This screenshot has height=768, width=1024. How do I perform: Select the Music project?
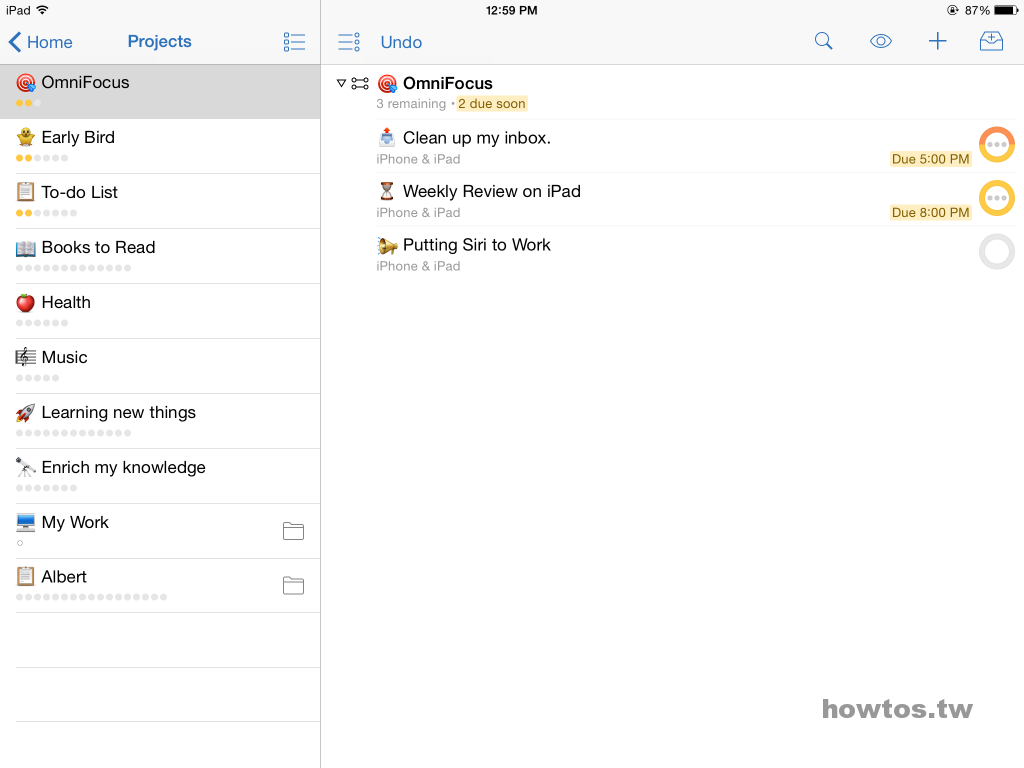(160, 366)
